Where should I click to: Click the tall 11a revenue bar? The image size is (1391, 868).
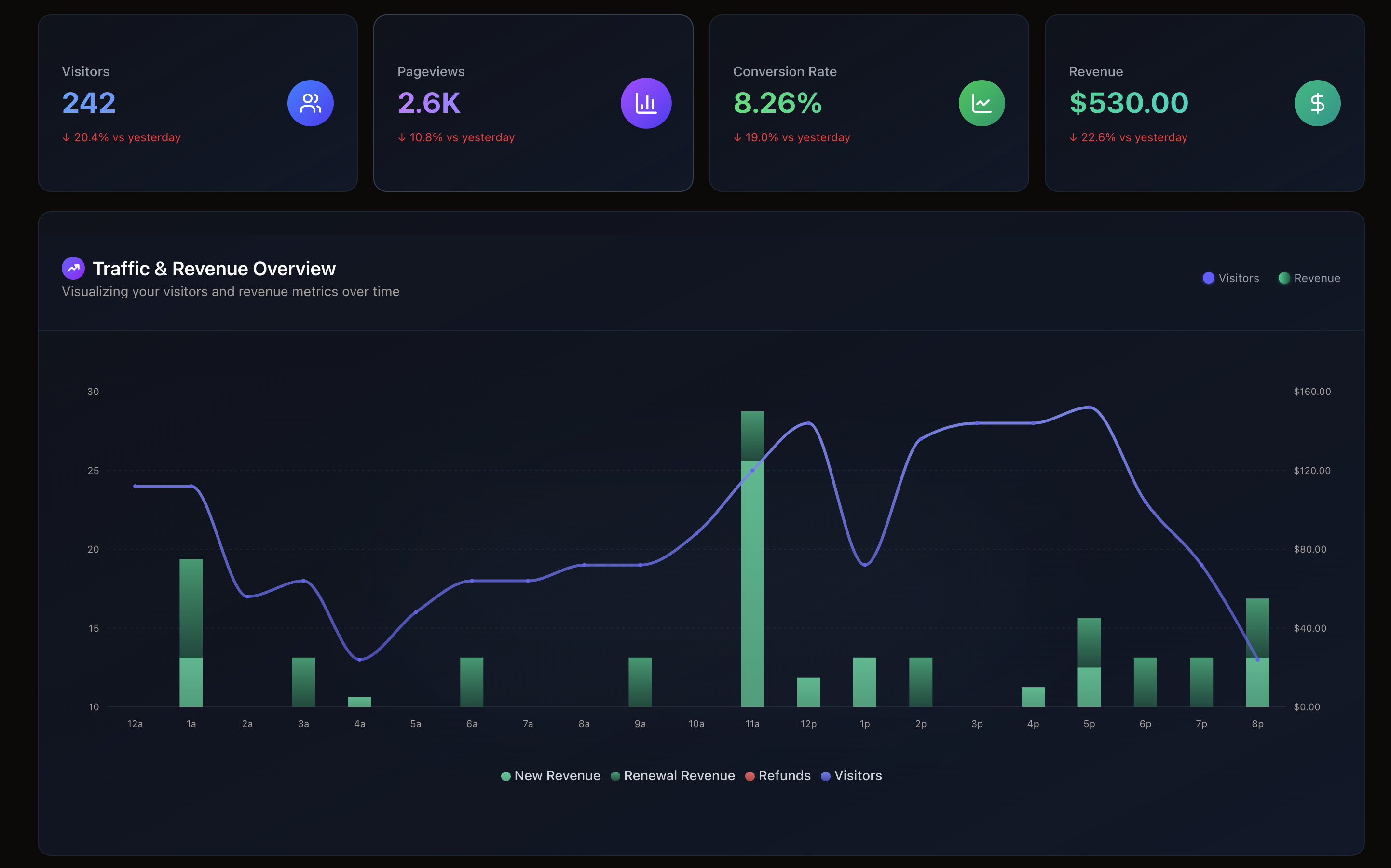752,574
